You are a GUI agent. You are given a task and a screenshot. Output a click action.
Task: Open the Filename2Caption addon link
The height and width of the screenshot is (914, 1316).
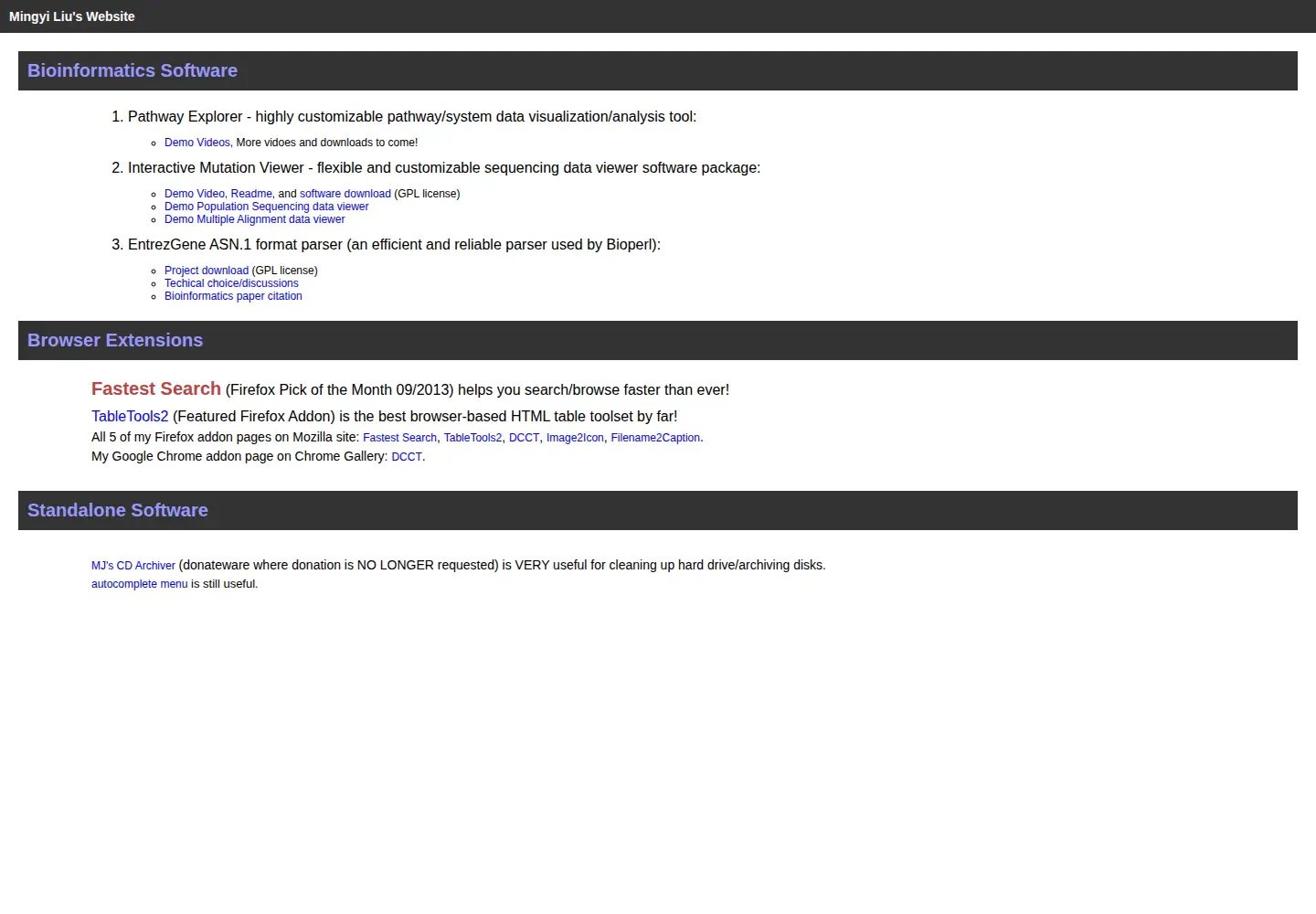pos(655,438)
